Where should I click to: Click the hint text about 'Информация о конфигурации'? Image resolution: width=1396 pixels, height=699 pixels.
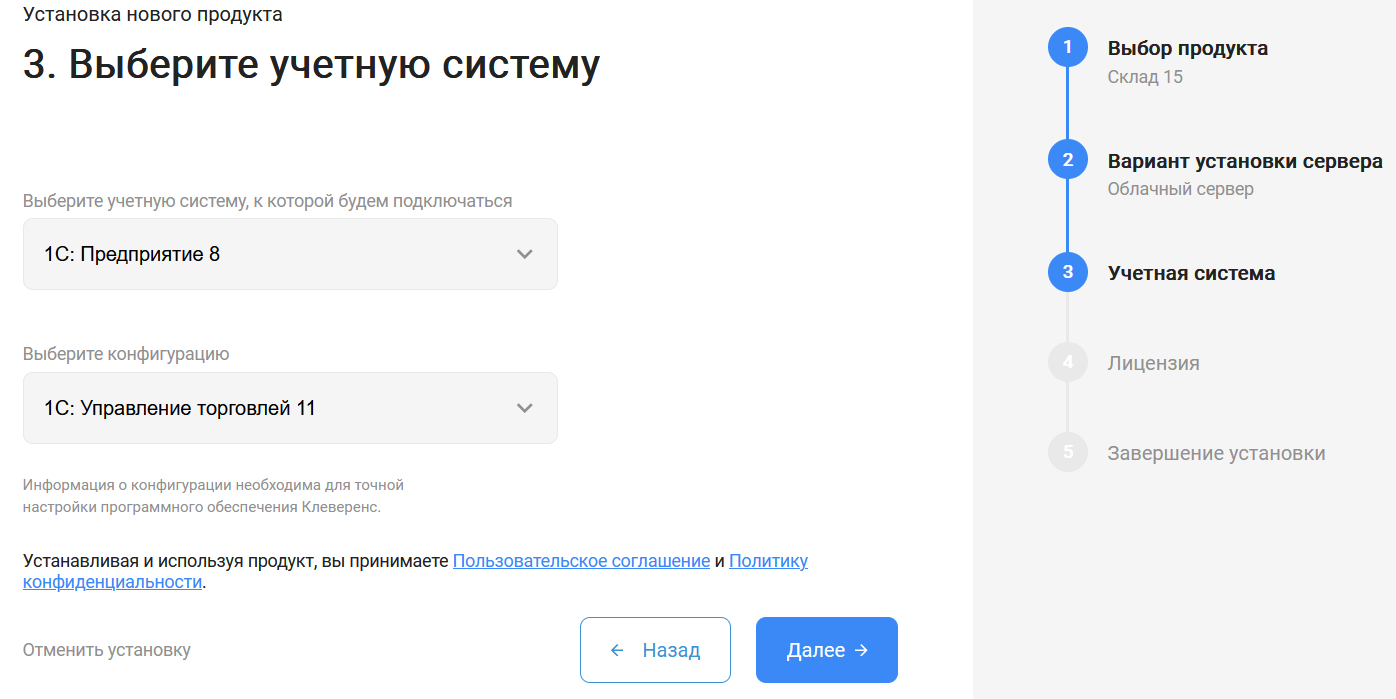pos(213,496)
